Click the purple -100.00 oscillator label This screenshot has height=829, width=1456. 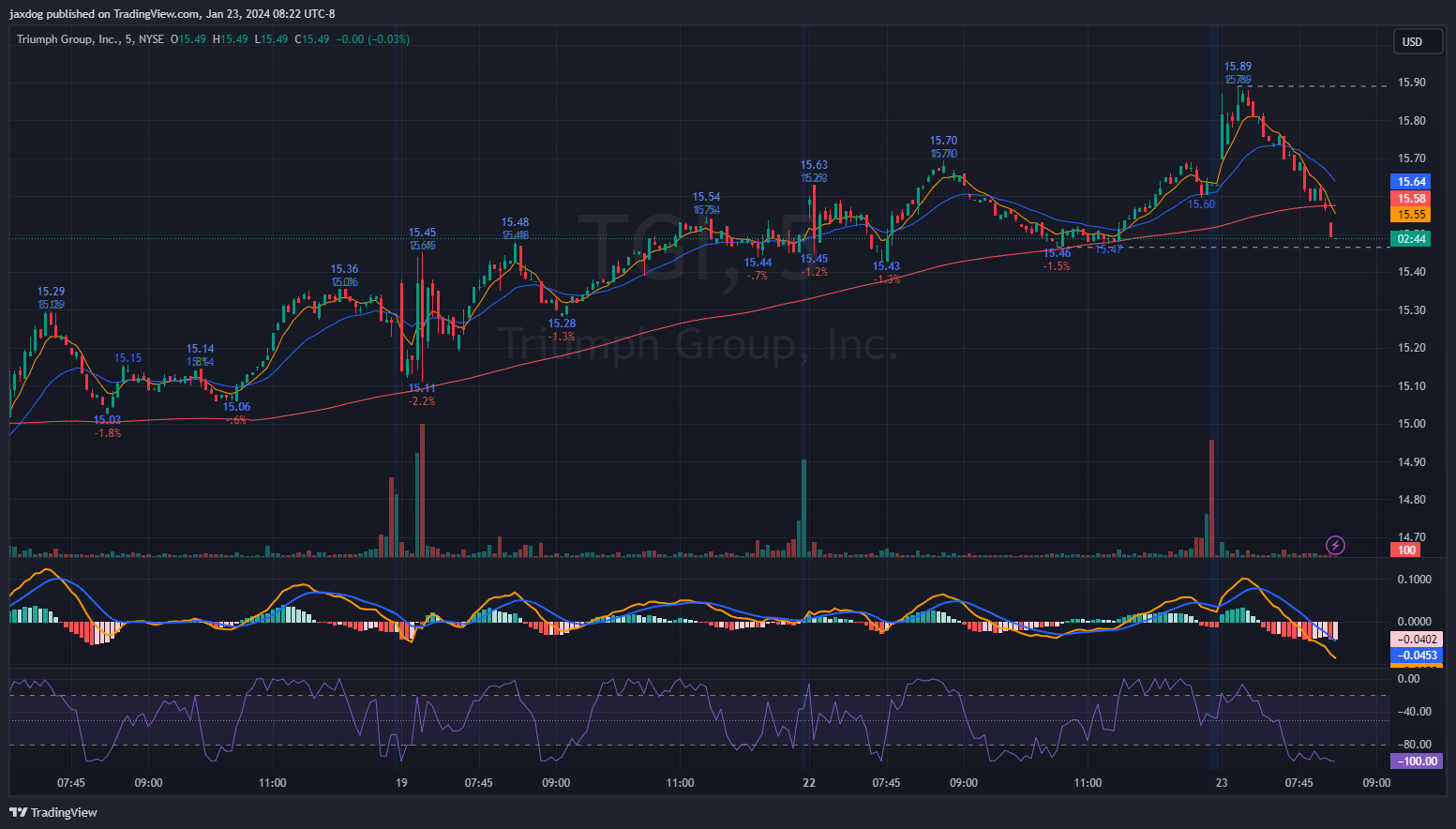pos(1416,761)
